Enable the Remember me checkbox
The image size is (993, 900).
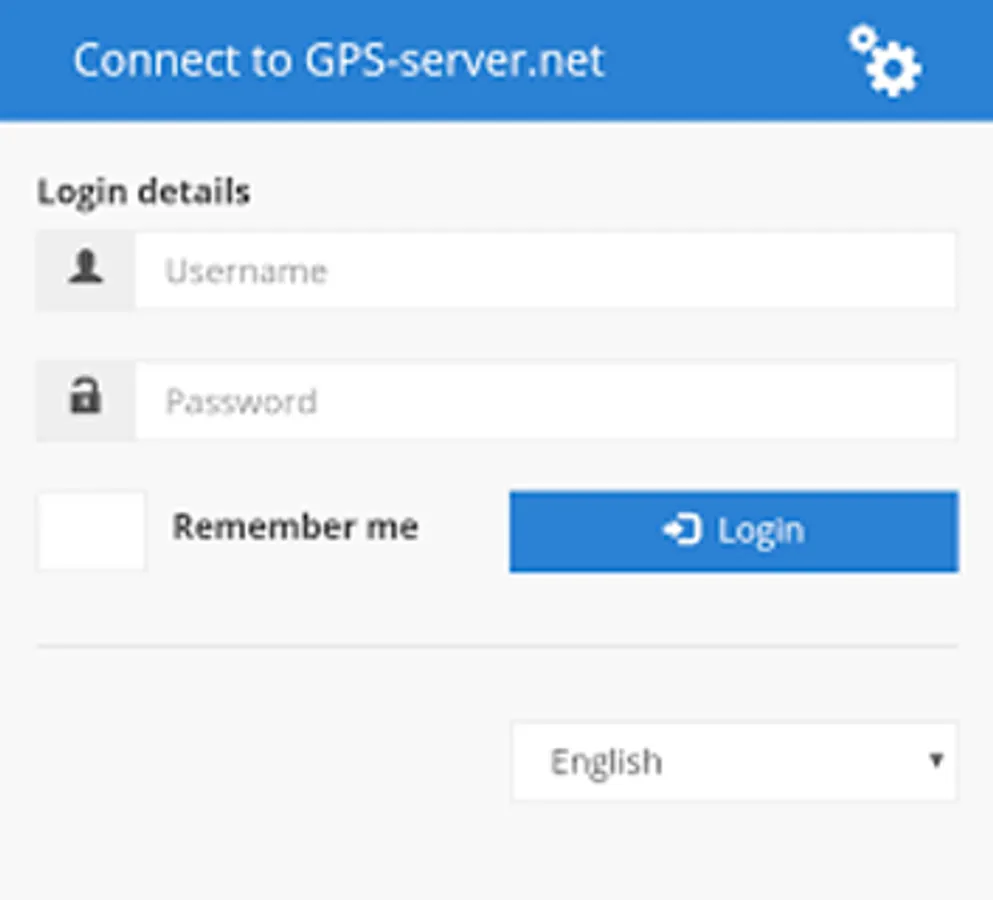click(x=91, y=531)
